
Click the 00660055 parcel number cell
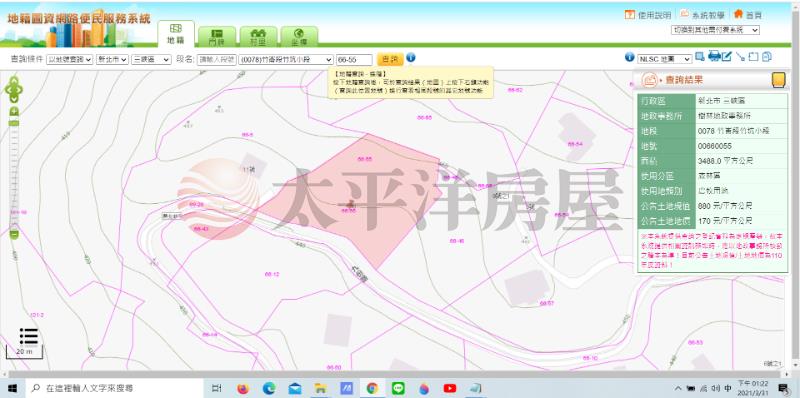(x=741, y=146)
